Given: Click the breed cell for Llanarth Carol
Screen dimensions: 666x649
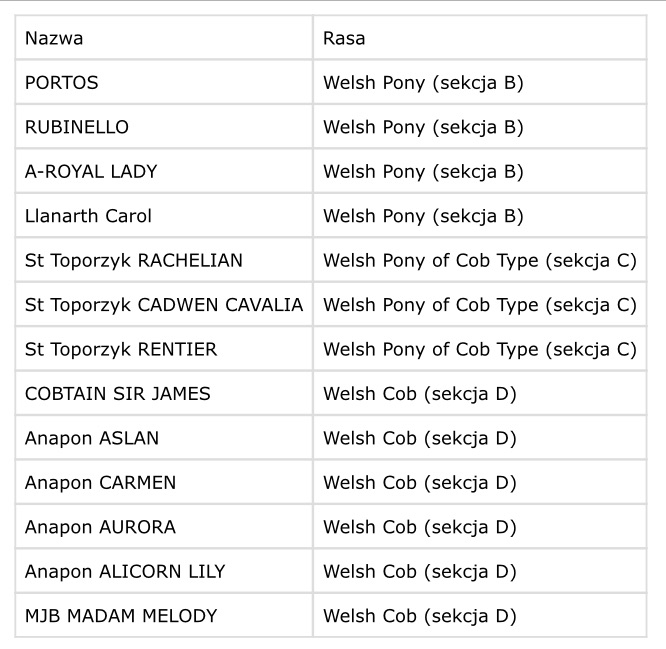Looking at the screenshot, I should click(x=423, y=216).
